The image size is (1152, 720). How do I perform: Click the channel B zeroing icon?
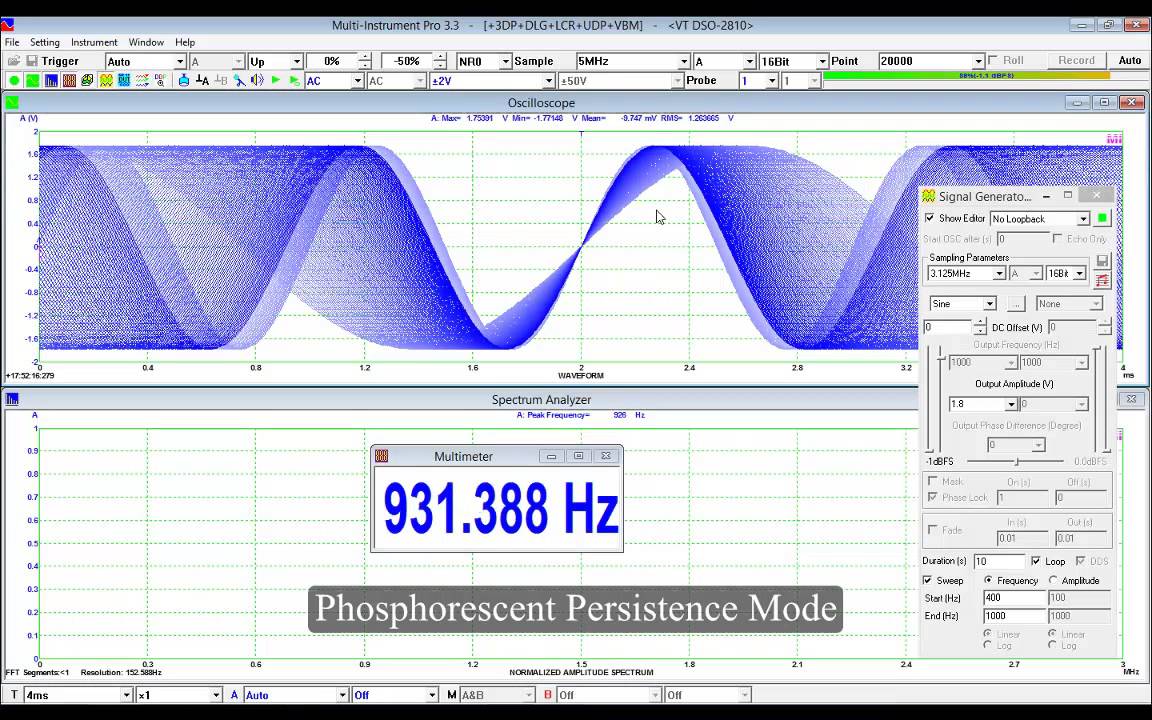(220, 80)
